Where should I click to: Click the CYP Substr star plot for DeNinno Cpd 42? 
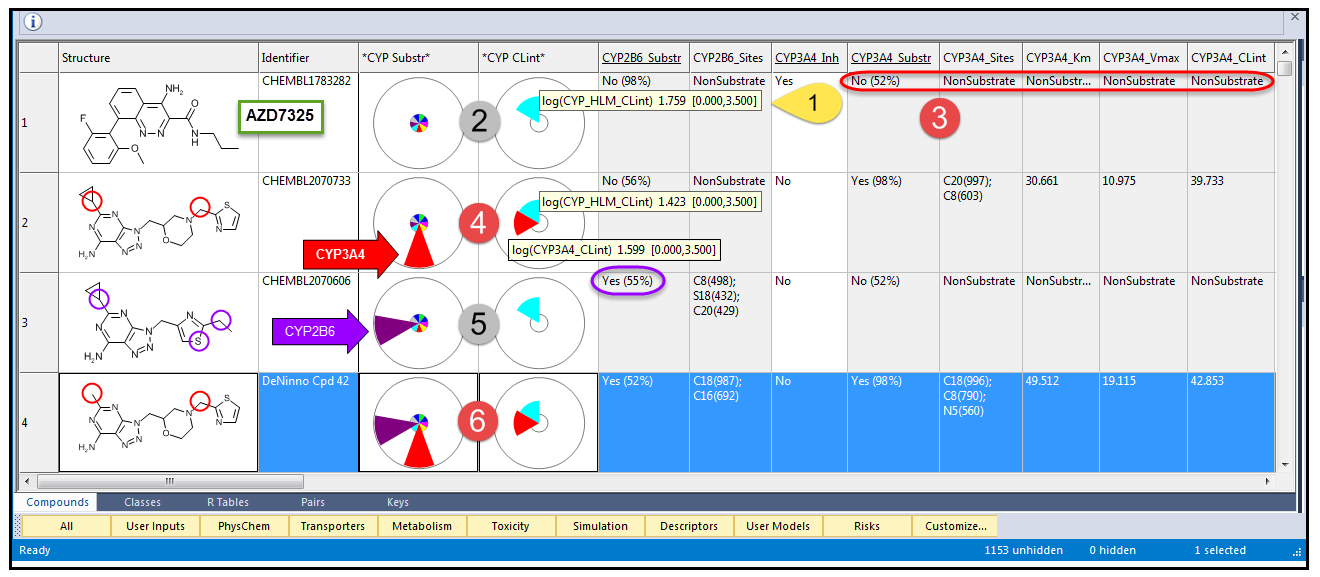tap(418, 422)
